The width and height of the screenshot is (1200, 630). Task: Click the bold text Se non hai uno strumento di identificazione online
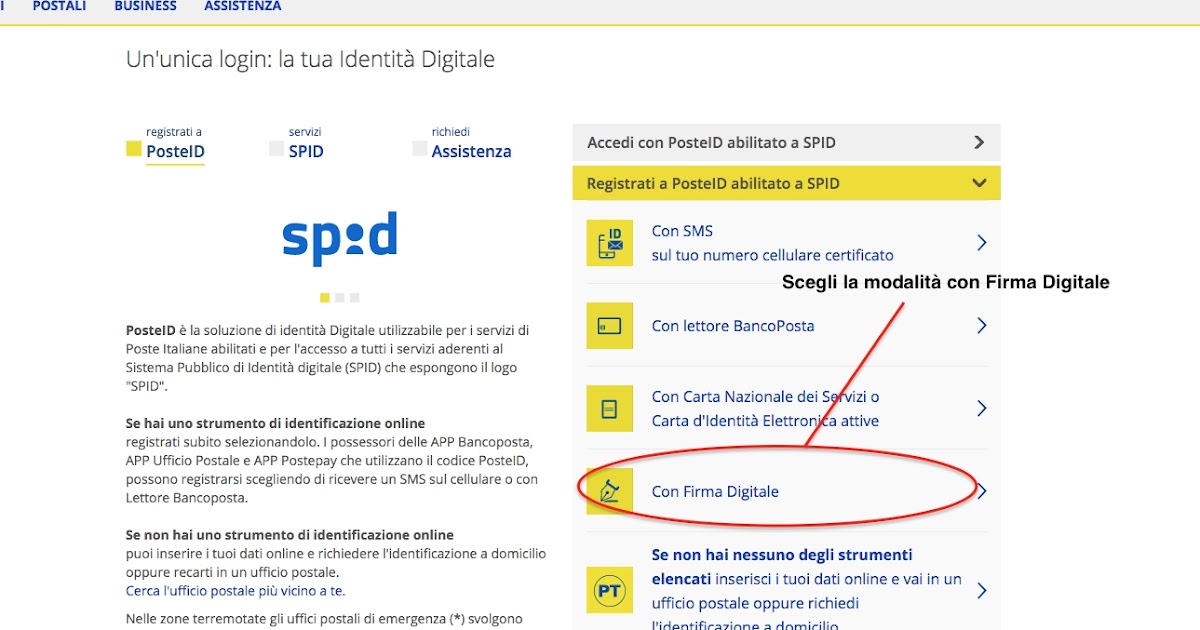(289, 535)
